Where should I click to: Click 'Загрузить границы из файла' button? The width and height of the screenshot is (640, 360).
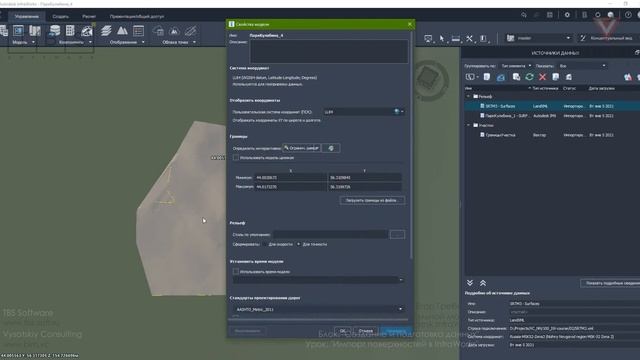click(372, 200)
